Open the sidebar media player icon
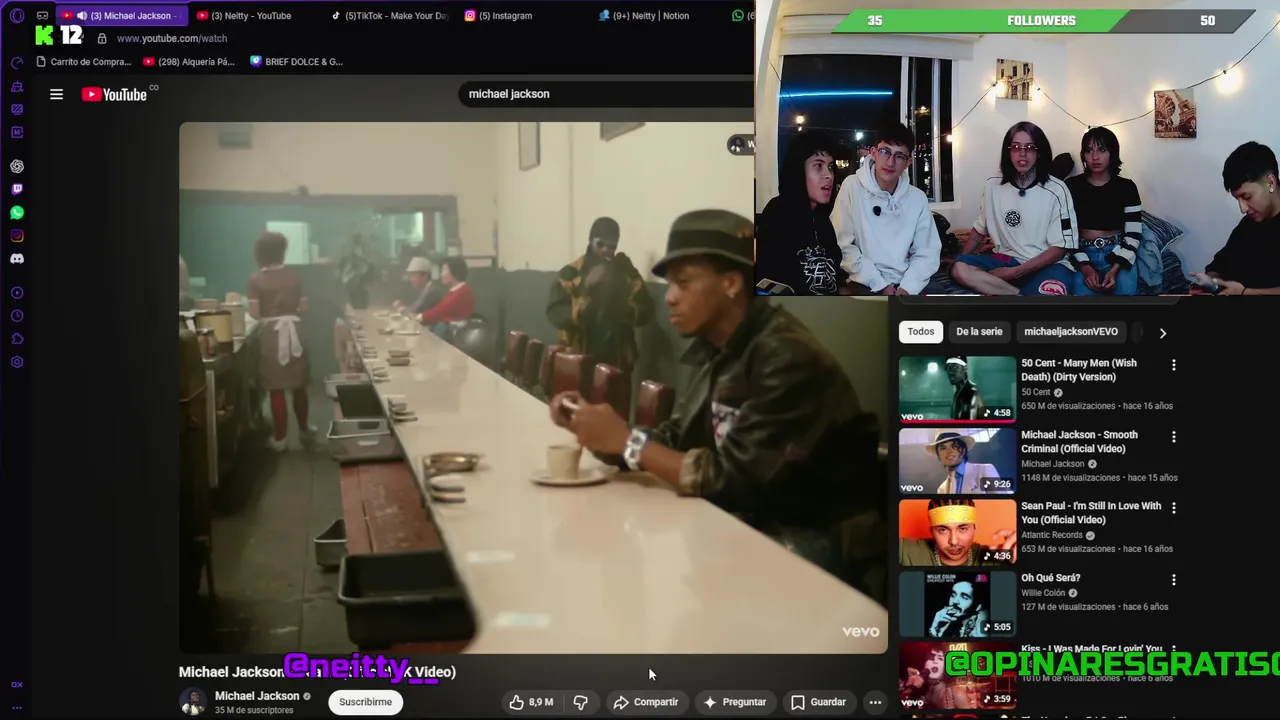The height and width of the screenshot is (720, 1280). [17, 293]
